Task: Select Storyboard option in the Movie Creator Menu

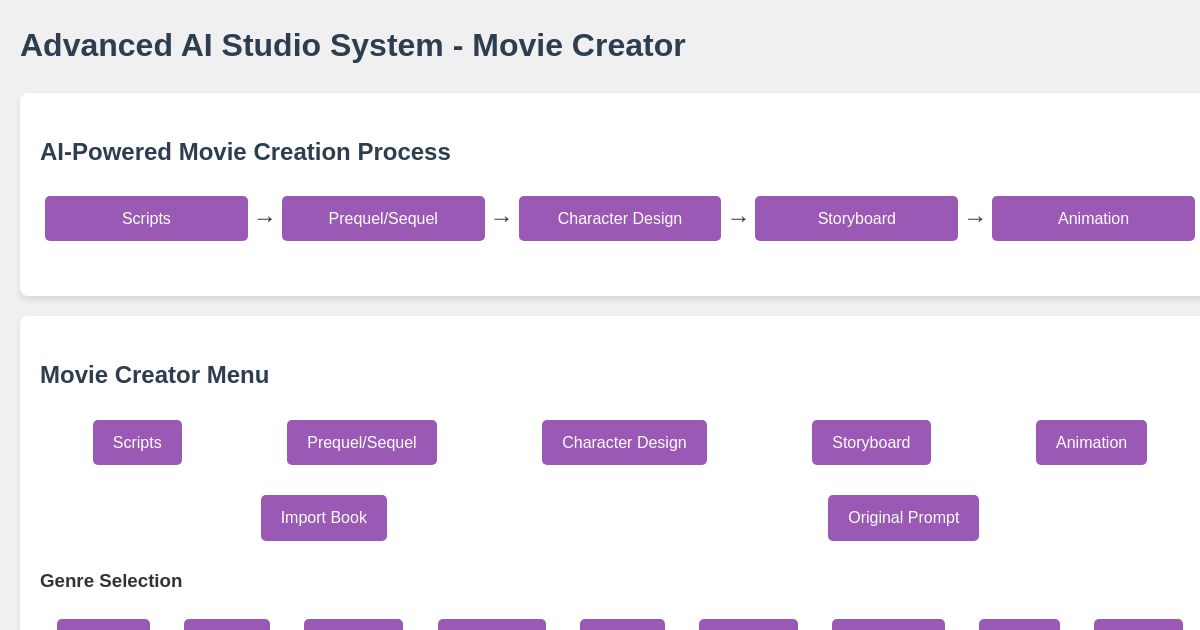Action: (871, 442)
